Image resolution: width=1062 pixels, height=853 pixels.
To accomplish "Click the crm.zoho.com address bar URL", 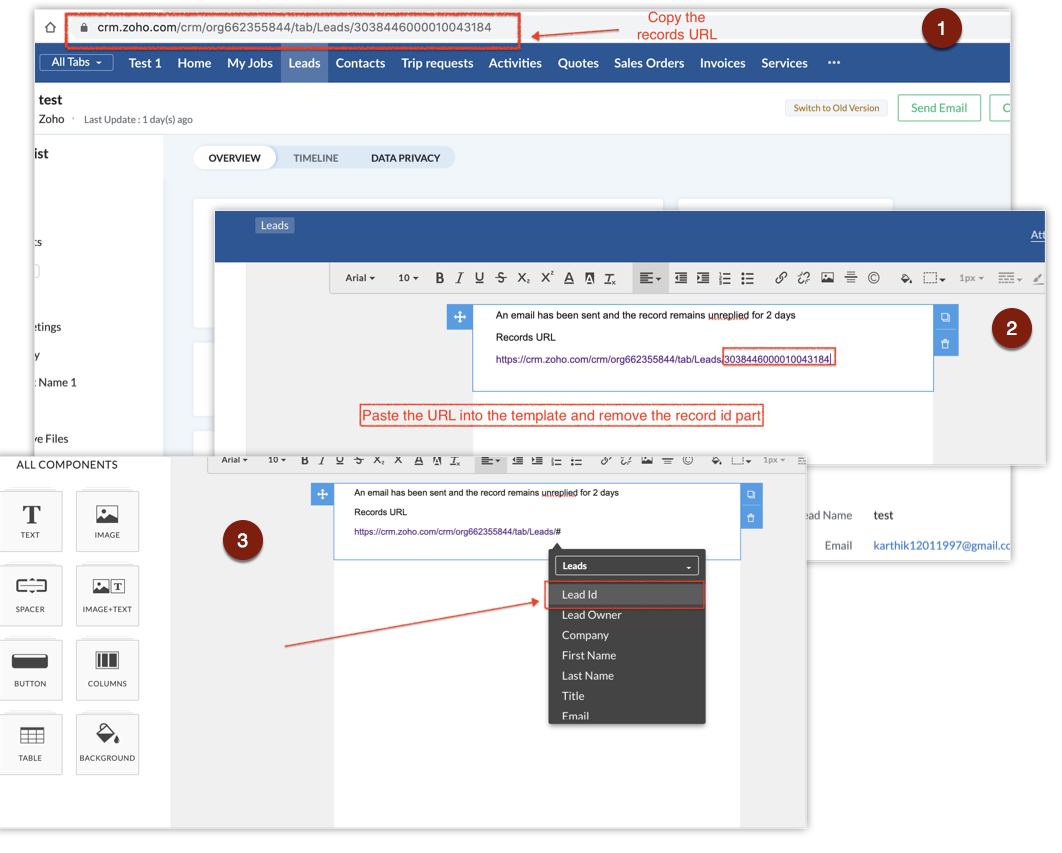I will (294, 28).
